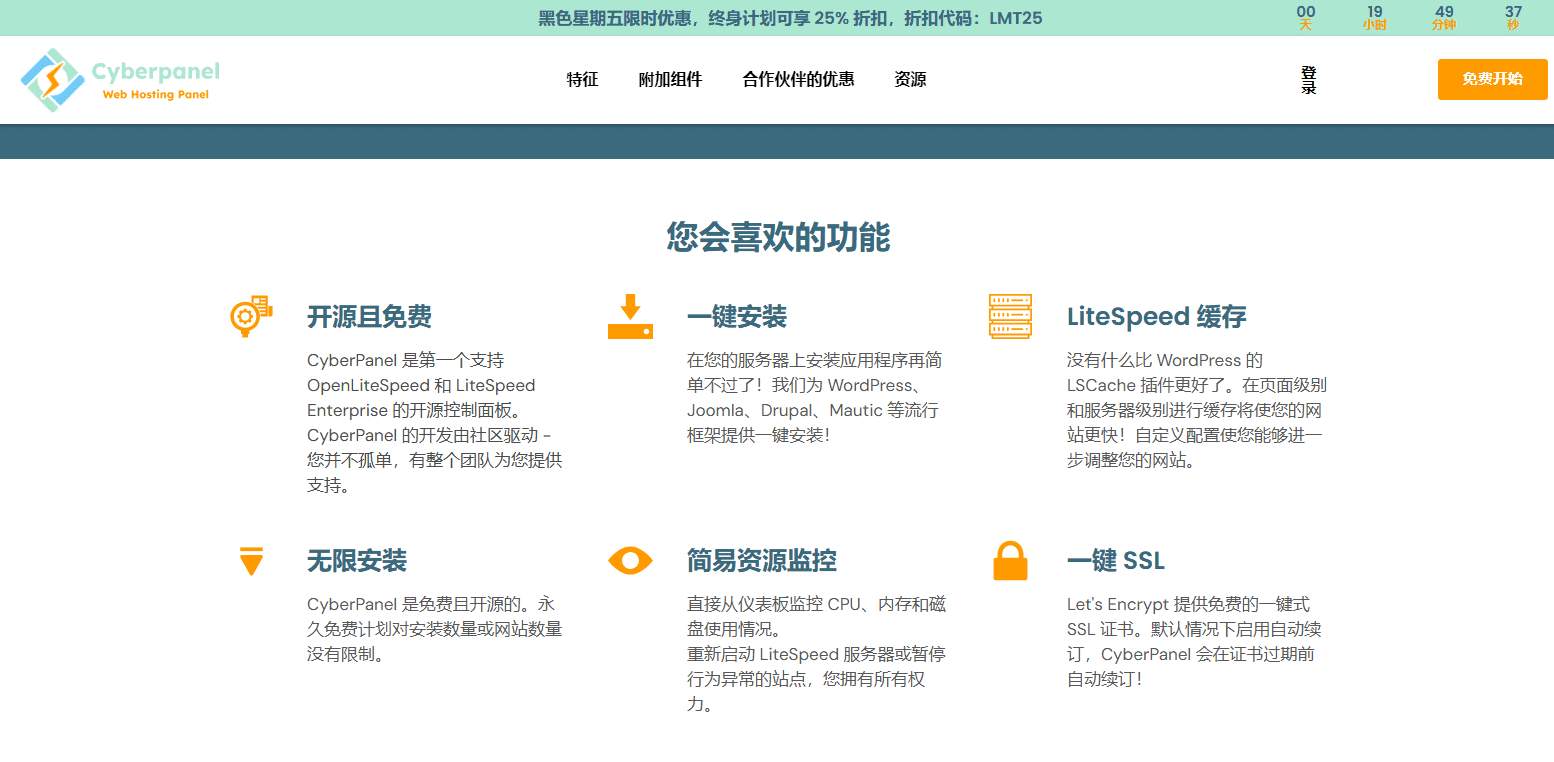Open the 资源 navigation menu

910,80
